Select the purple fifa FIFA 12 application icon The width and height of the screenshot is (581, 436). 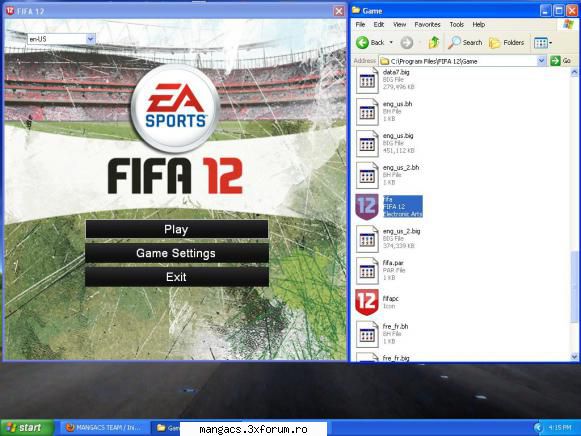pyautogui.click(x=367, y=207)
